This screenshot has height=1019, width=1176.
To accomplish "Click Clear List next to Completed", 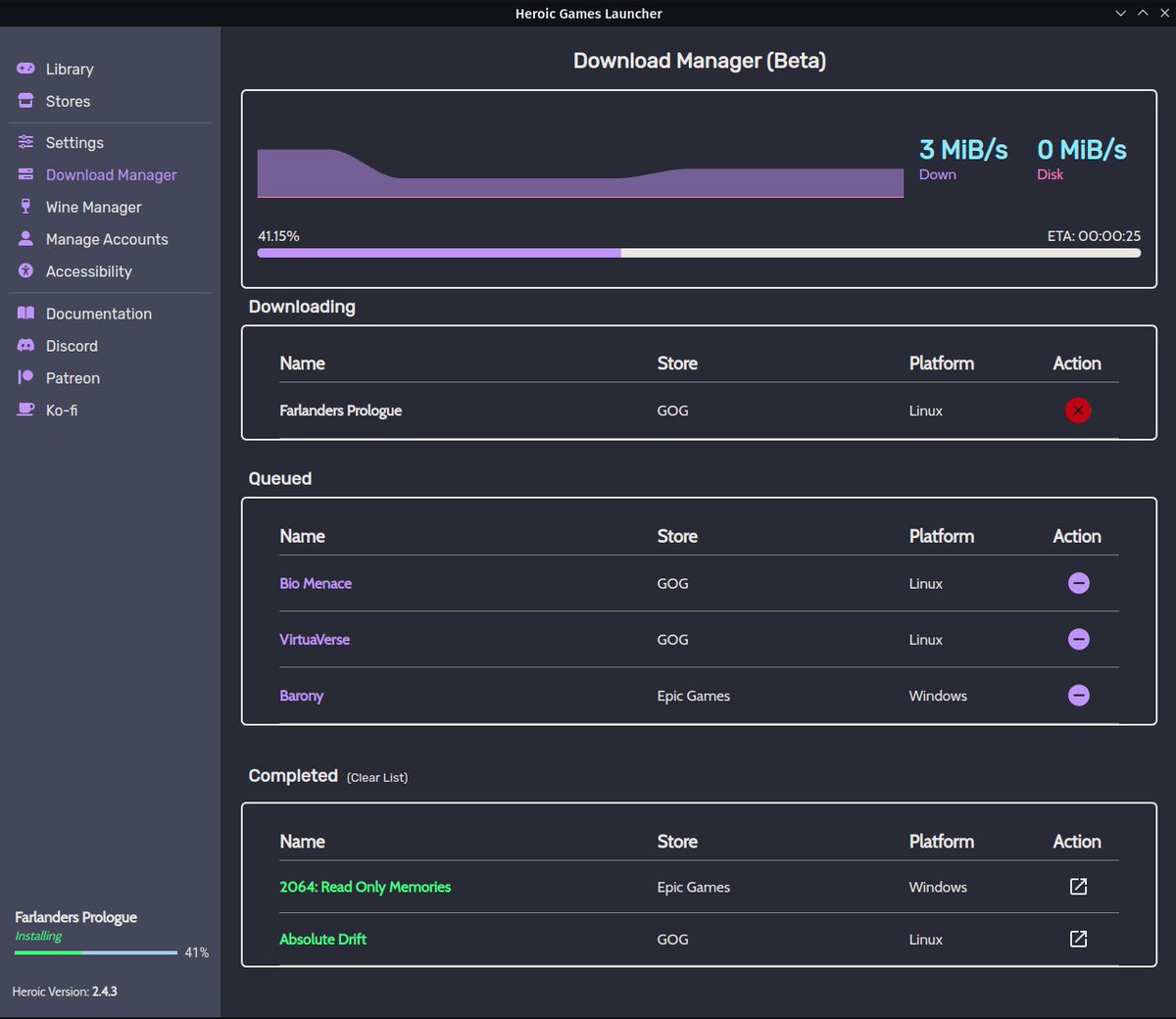I will [377, 777].
